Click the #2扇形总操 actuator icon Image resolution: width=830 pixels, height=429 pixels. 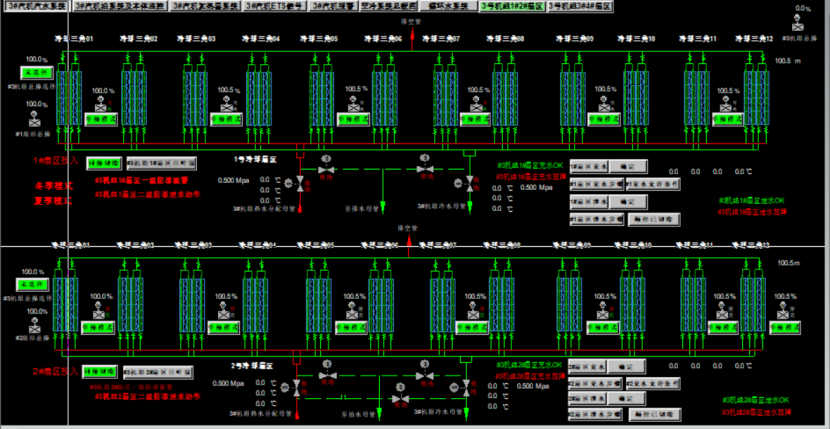[x=35, y=325]
